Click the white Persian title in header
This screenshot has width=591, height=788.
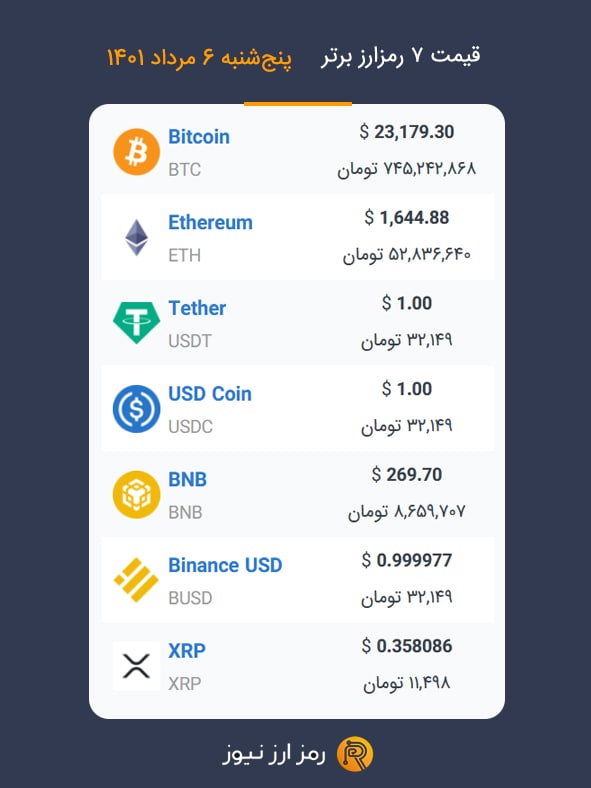point(401,56)
